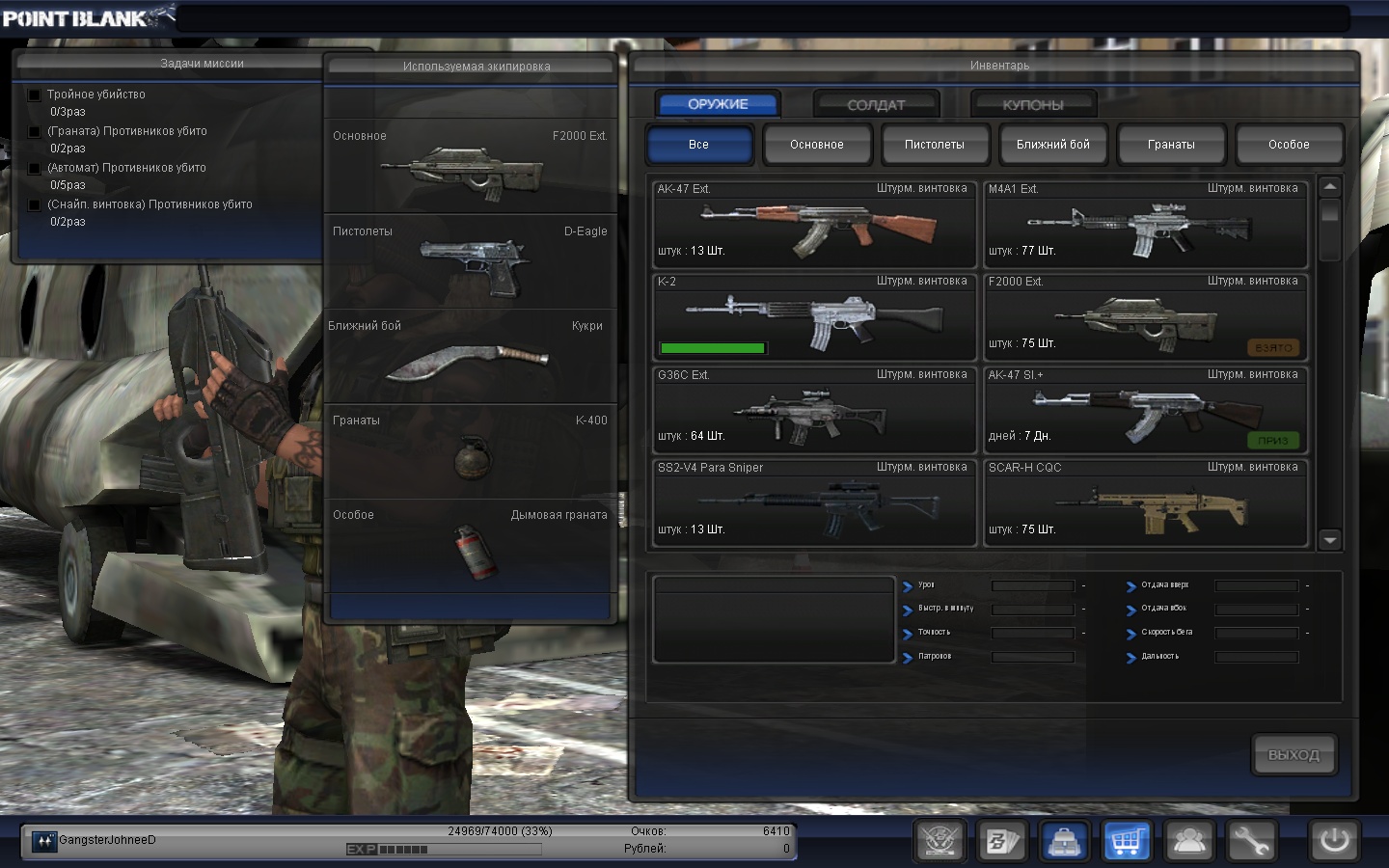The width and height of the screenshot is (1389, 868).
Task: Toggle the (Автомат) Противников убито checkbox
Action: [x=35, y=168]
